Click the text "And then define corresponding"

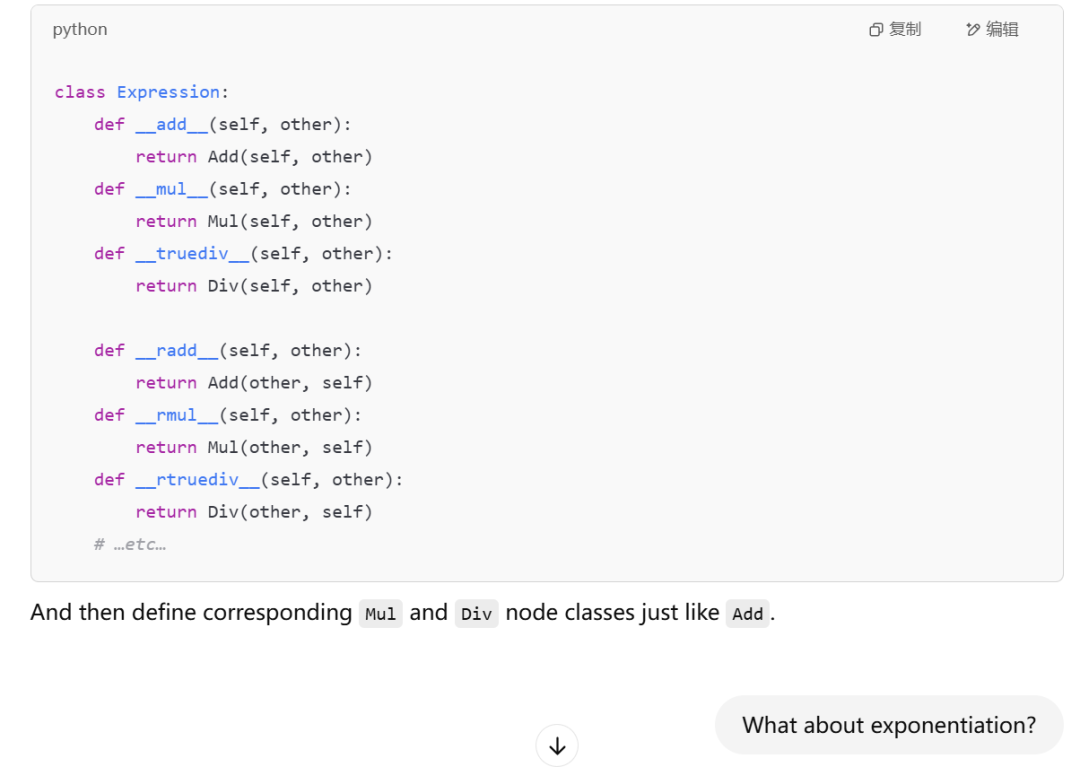[191, 612]
